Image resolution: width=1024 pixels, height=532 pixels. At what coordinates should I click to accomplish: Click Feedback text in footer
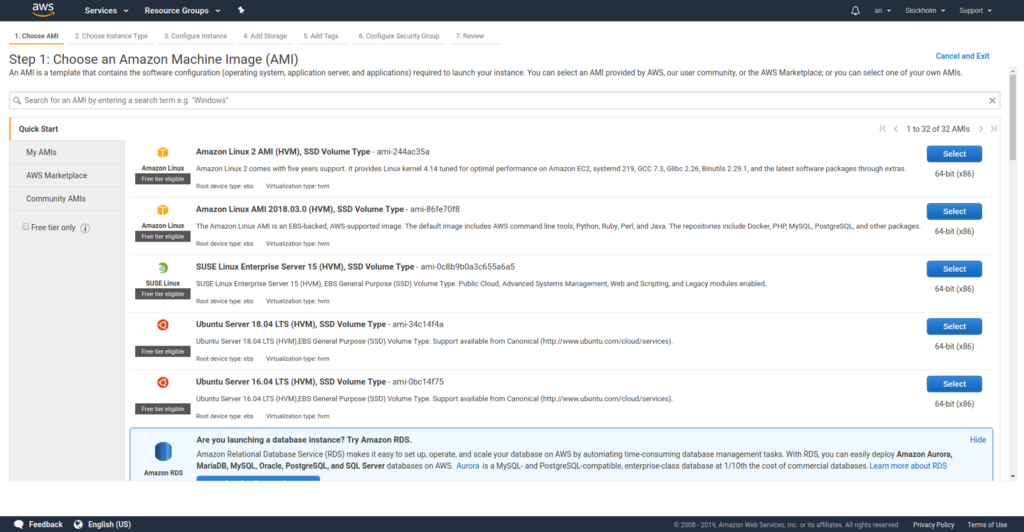pos(46,525)
